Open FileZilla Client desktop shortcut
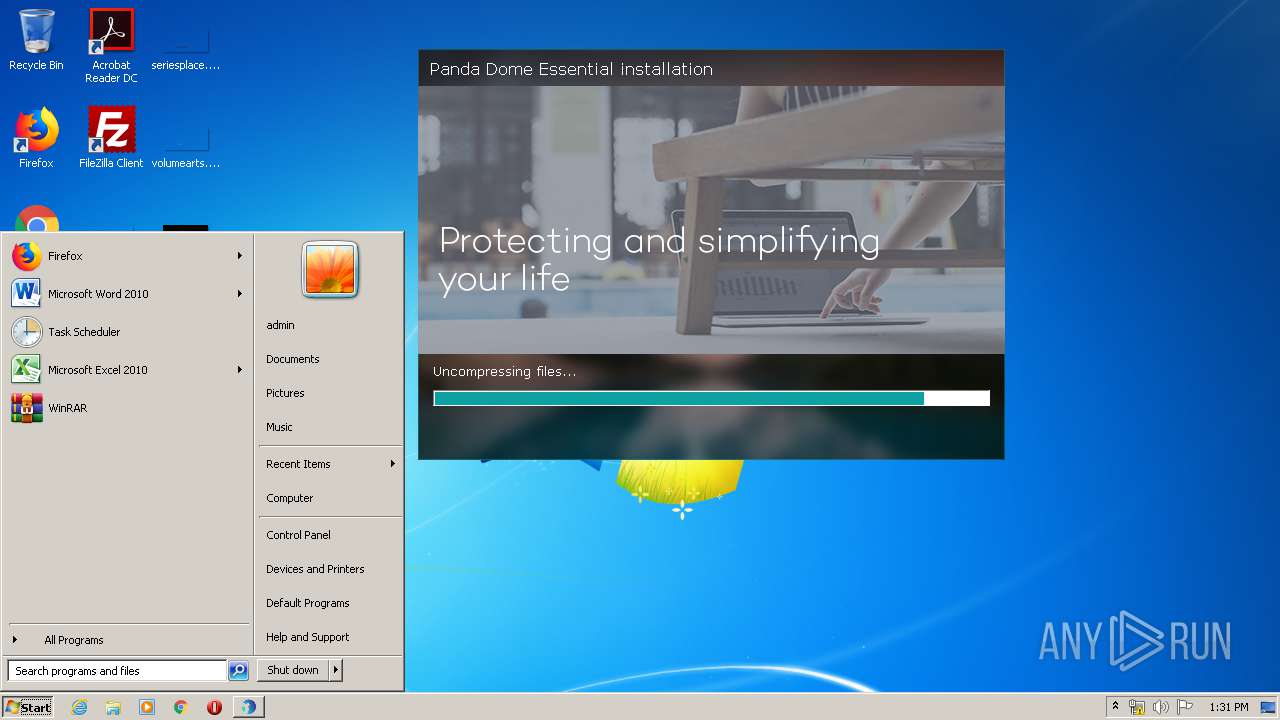Screen dimensions: 1280x720 pos(111,138)
